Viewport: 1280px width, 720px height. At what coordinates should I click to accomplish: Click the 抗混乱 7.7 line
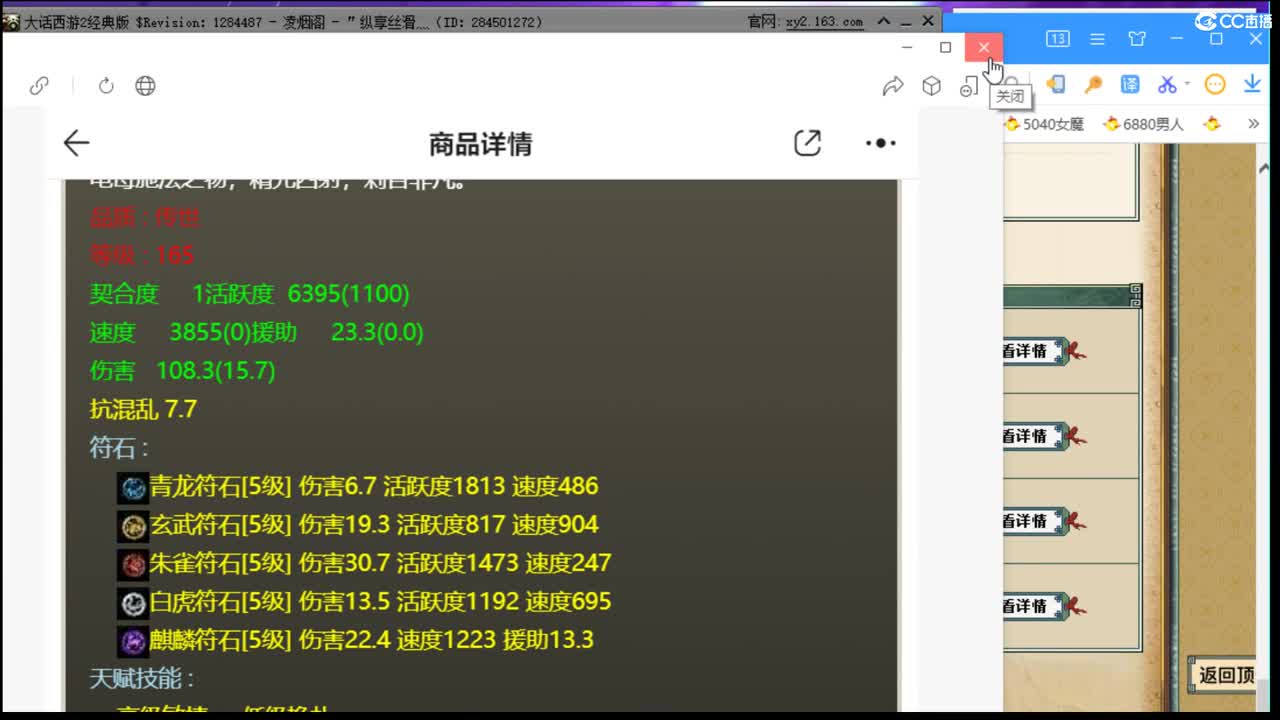point(143,409)
